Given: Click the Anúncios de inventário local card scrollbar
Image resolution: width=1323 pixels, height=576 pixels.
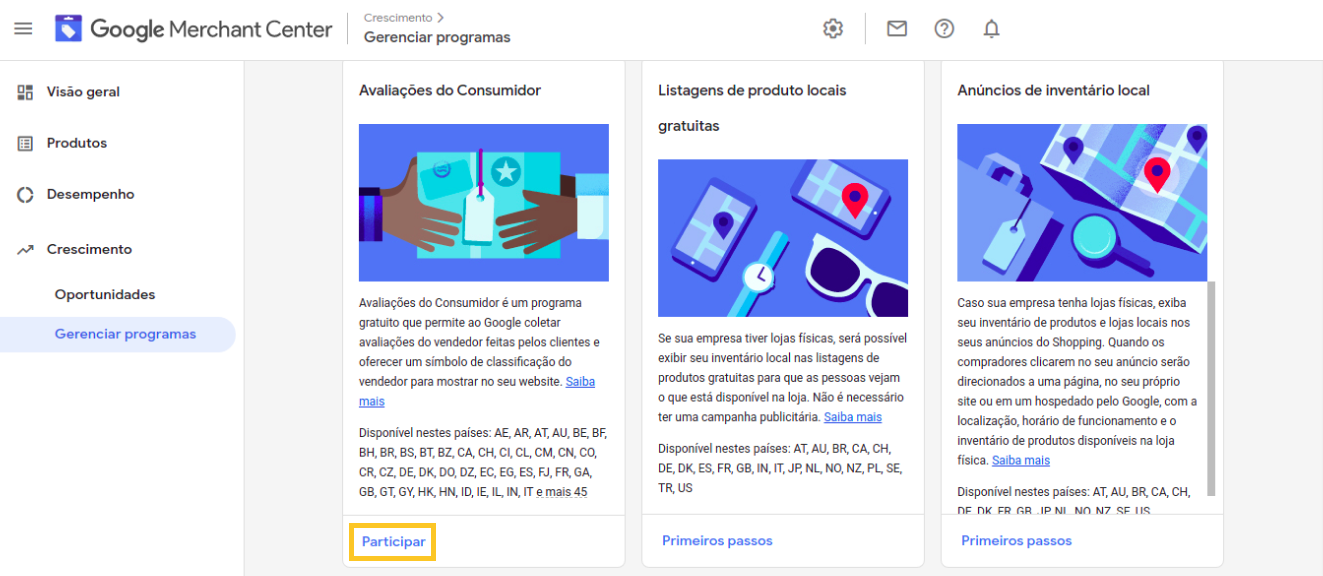Looking at the screenshot, I should (x=1211, y=388).
